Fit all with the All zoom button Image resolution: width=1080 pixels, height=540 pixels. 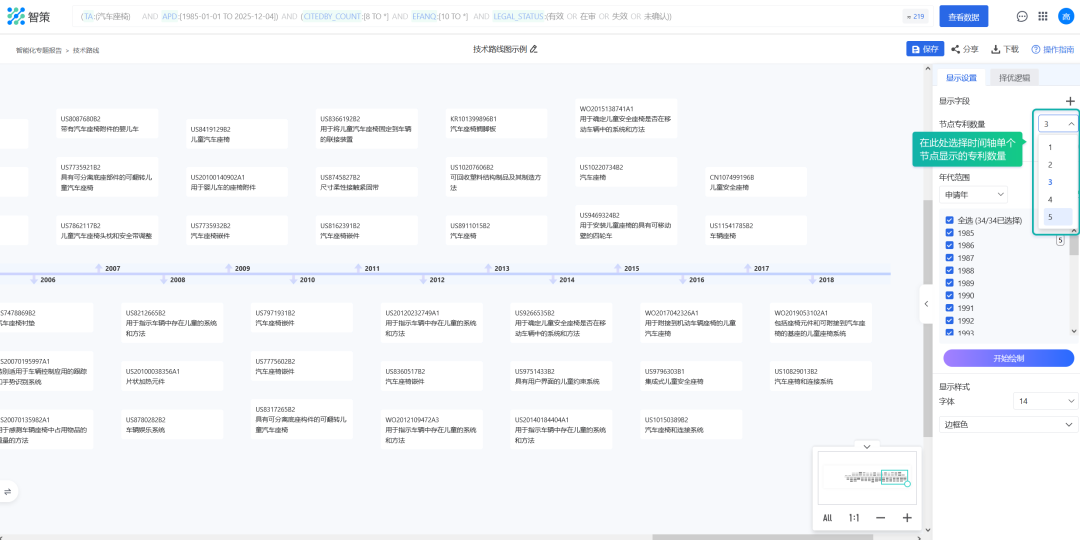(x=827, y=518)
